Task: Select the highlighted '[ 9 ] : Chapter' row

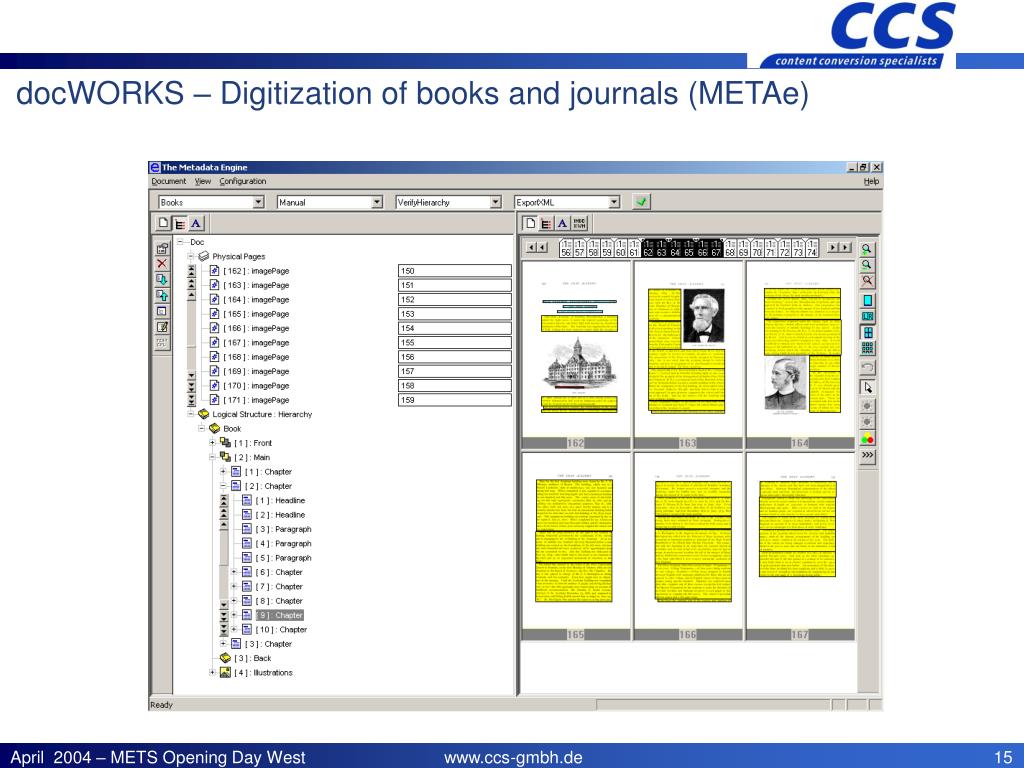Action: (280, 615)
